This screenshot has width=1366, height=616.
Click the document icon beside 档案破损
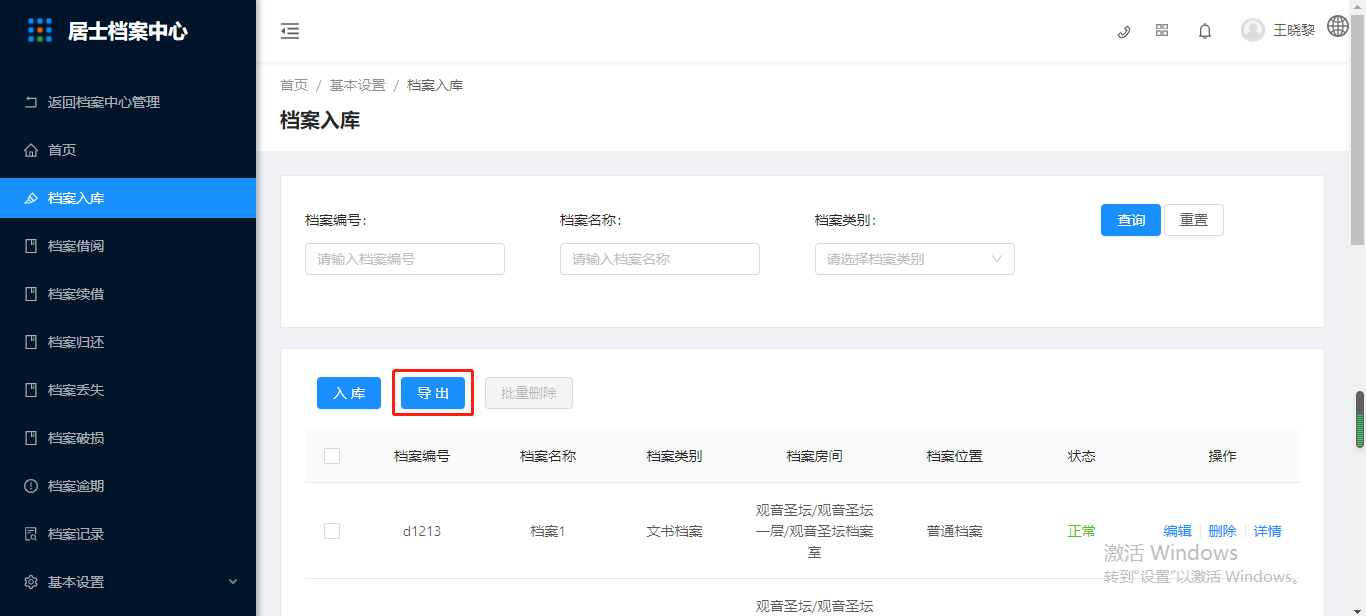[31, 438]
